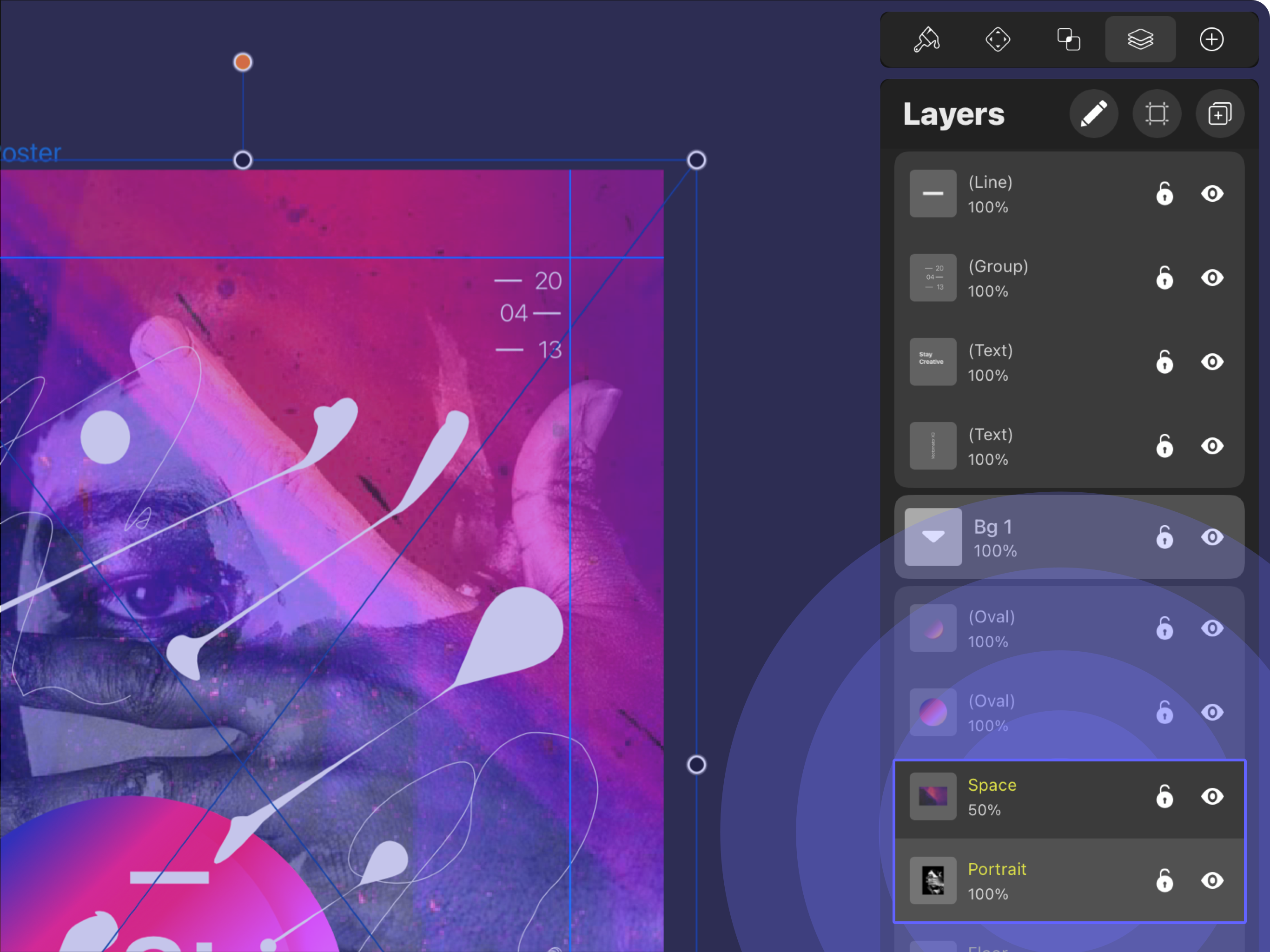Hide the Bg 1 layer
1270x952 pixels.
(x=1212, y=537)
